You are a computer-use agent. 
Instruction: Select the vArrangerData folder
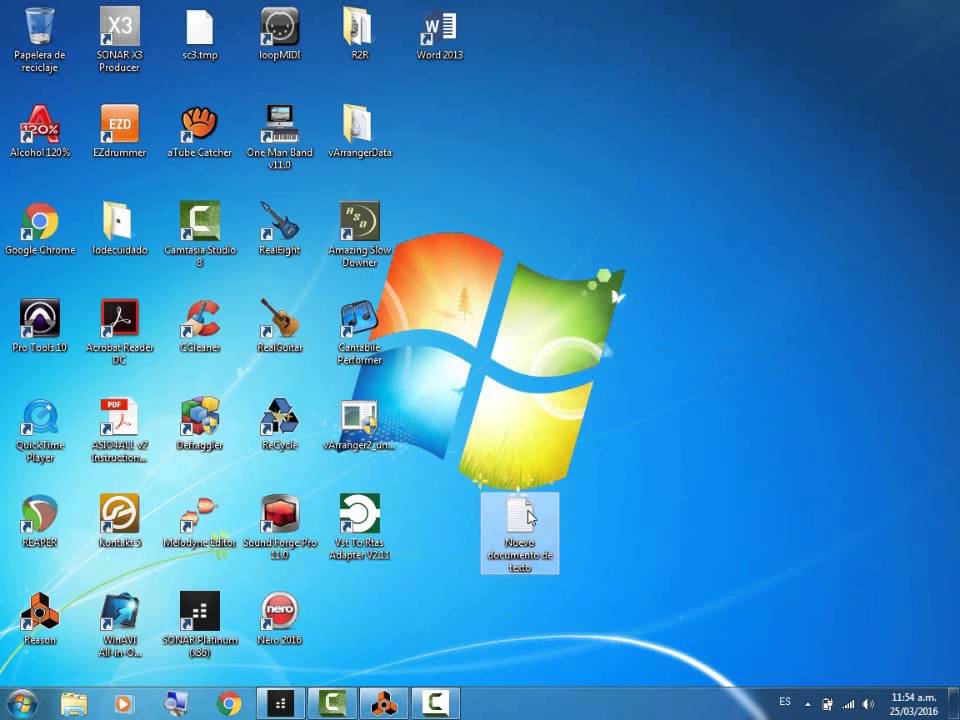pyautogui.click(x=359, y=131)
